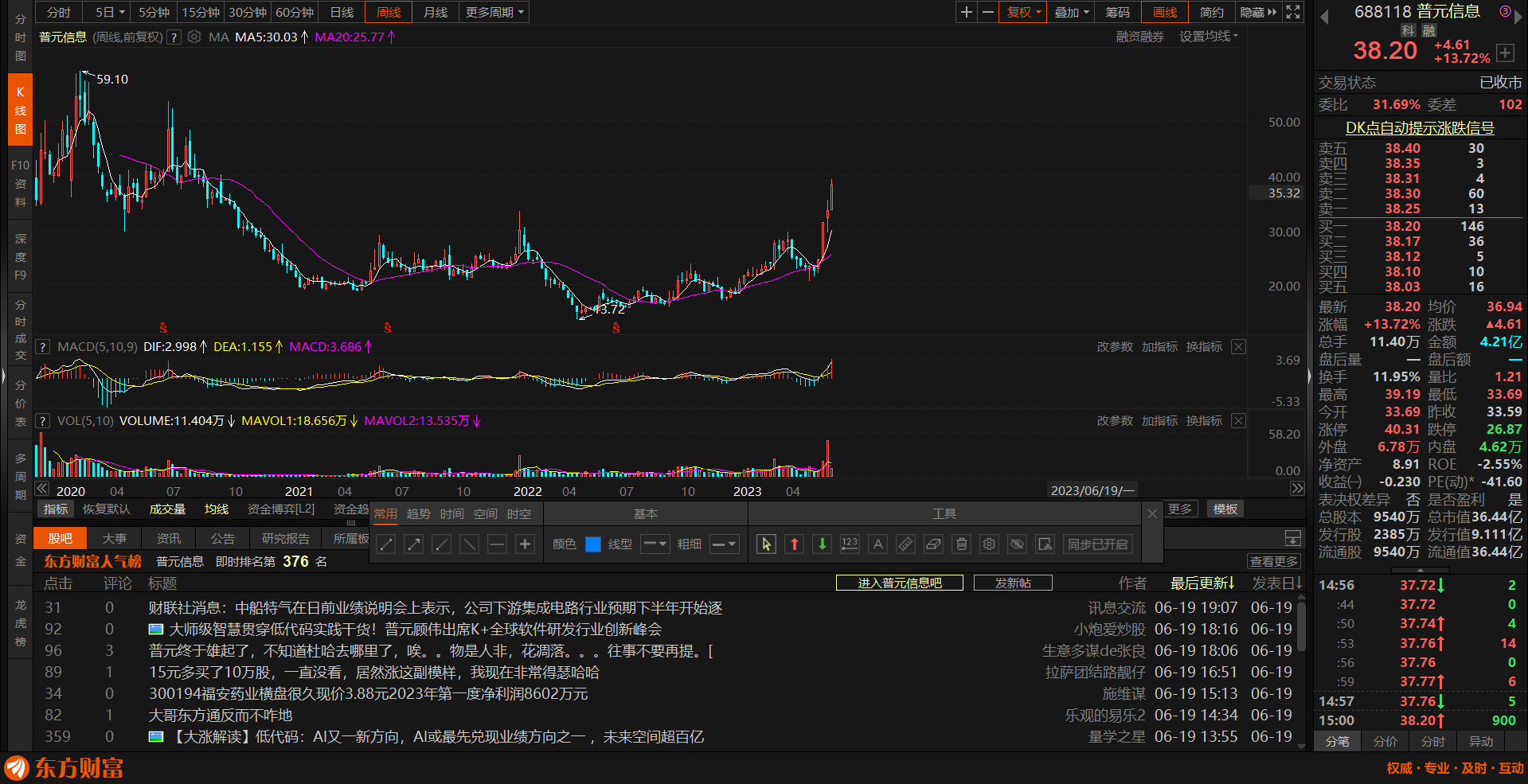Image resolution: width=1528 pixels, height=784 pixels.
Task: Click MACD panel 改参数 link
Action: (1115, 347)
